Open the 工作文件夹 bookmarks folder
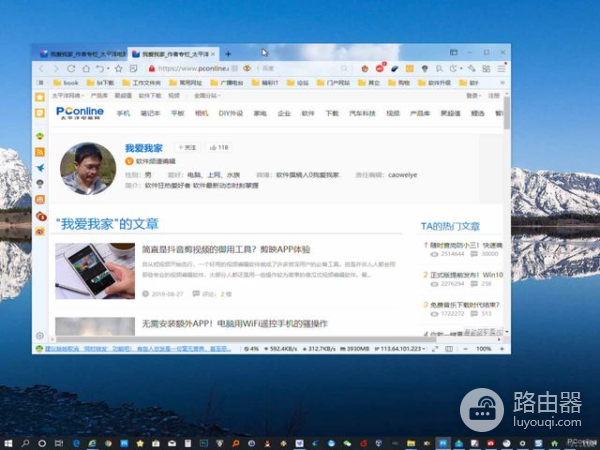 pos(142,83)
